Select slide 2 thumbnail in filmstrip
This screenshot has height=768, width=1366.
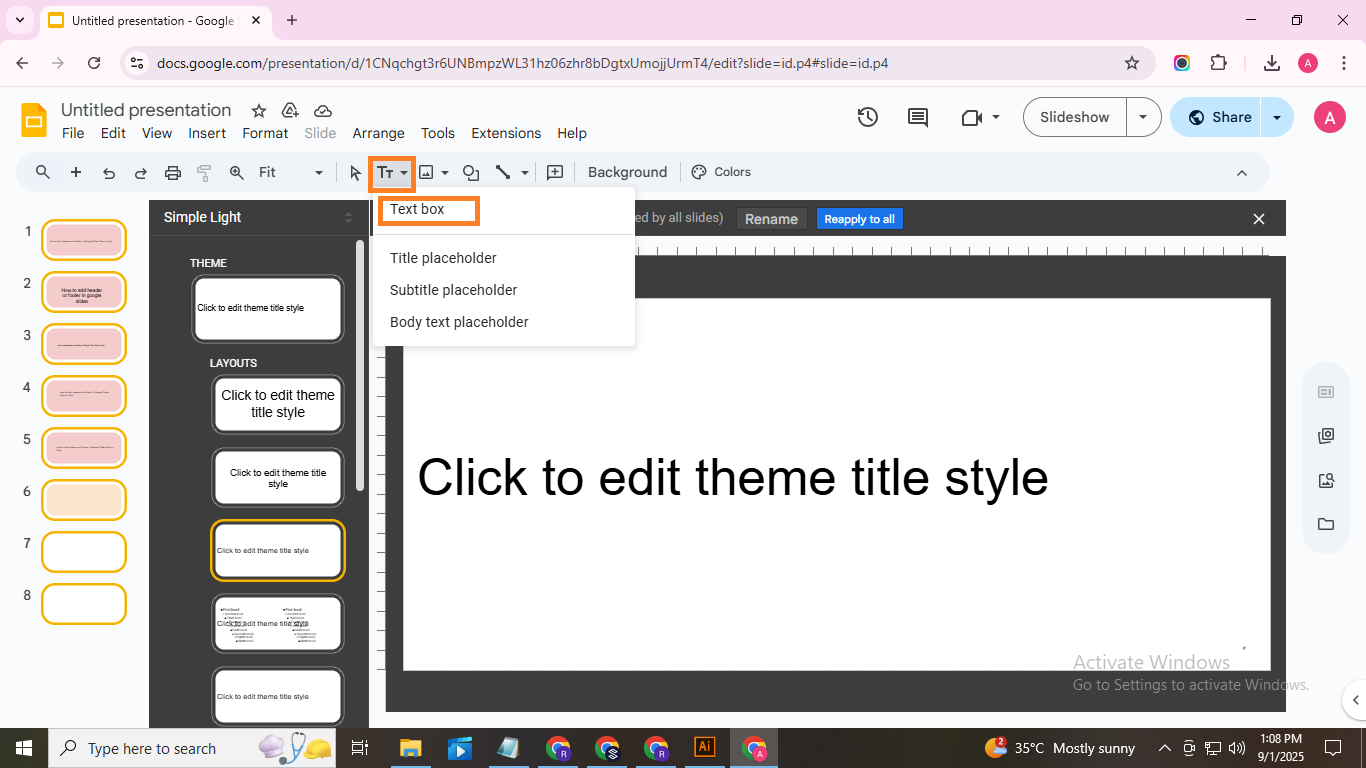click(84, 292)
